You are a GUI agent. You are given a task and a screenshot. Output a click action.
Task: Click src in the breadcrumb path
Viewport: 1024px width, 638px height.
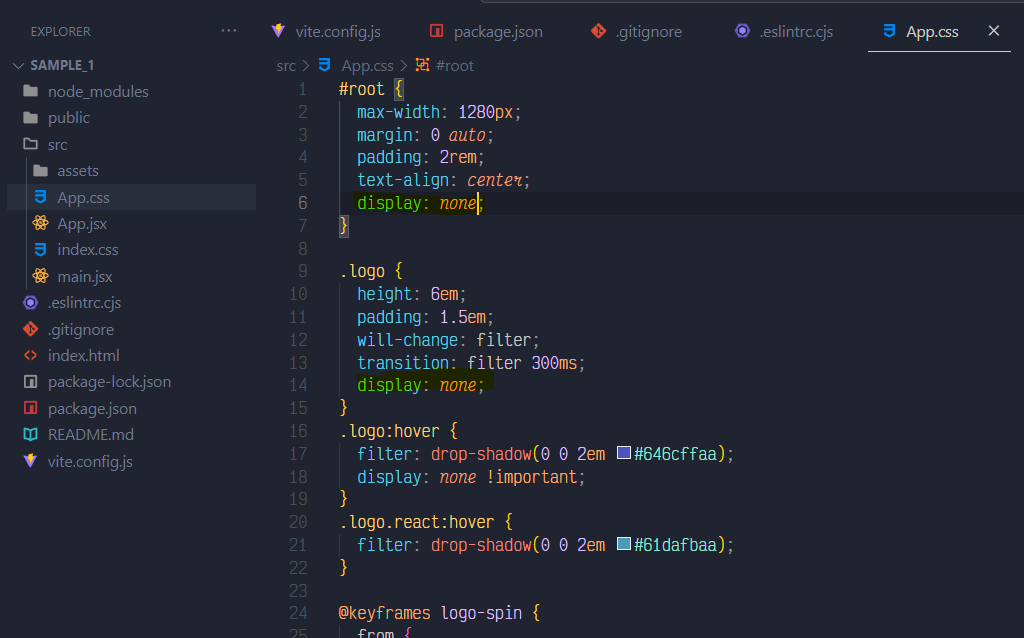[286, 65]
